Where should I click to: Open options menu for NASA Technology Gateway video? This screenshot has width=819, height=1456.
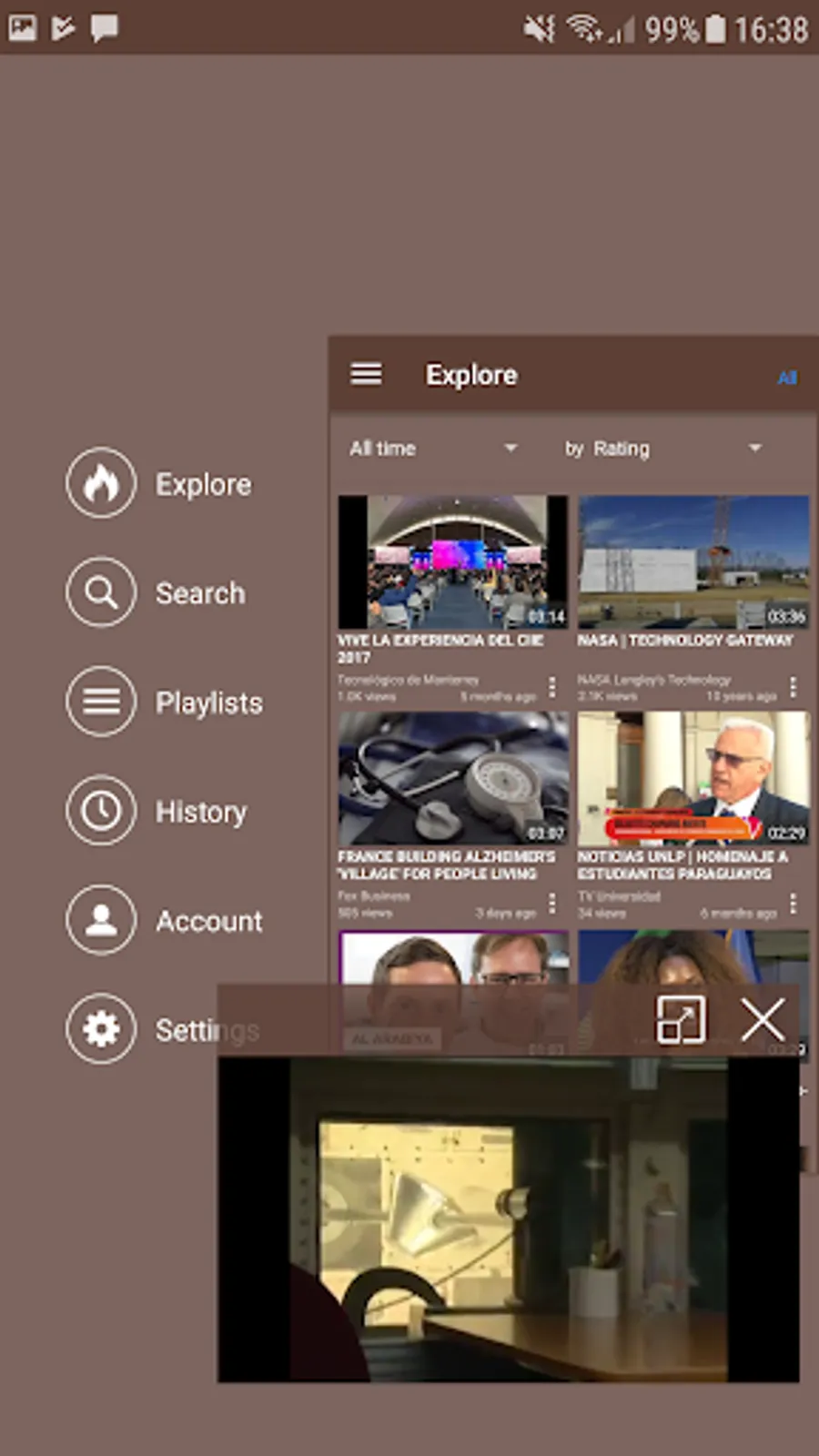tap(793, 687)
